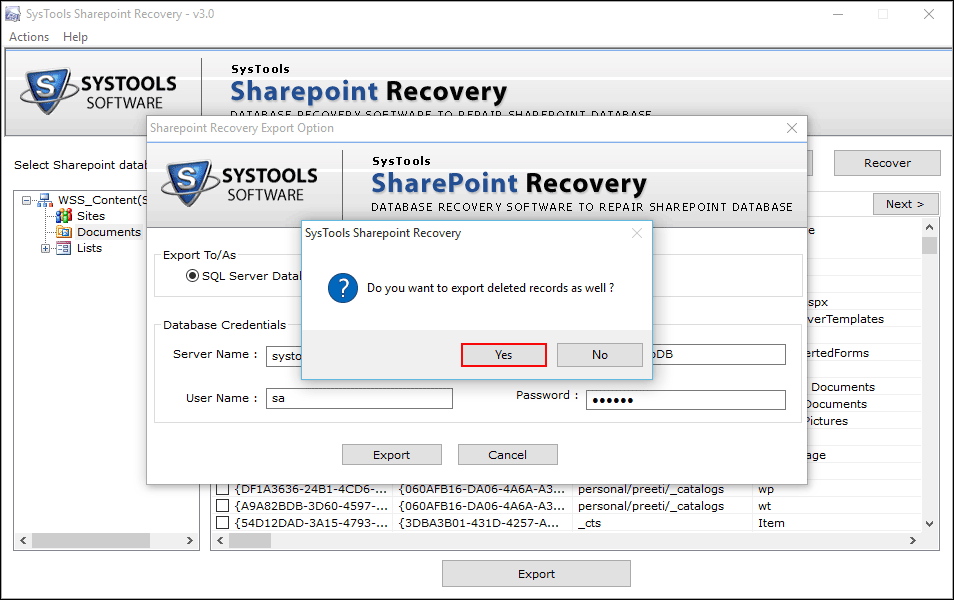
Task: Click tree panel horizontal scrollbar left arrow
Action: 23,540
